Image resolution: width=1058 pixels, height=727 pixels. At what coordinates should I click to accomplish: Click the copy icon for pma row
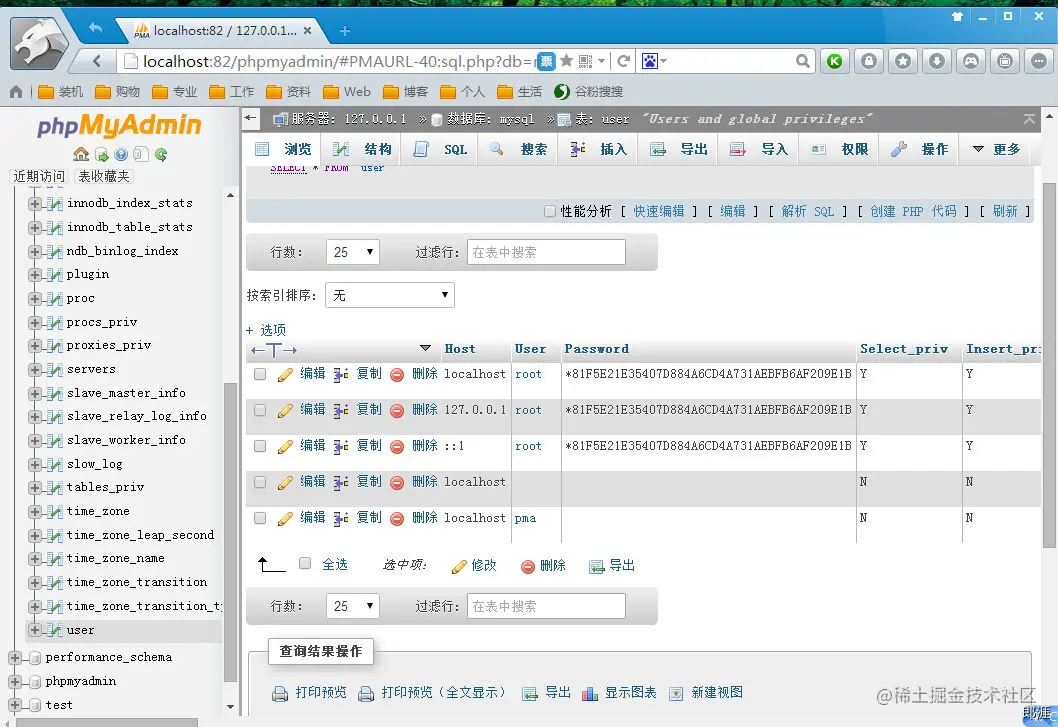(x=341, y=518)
